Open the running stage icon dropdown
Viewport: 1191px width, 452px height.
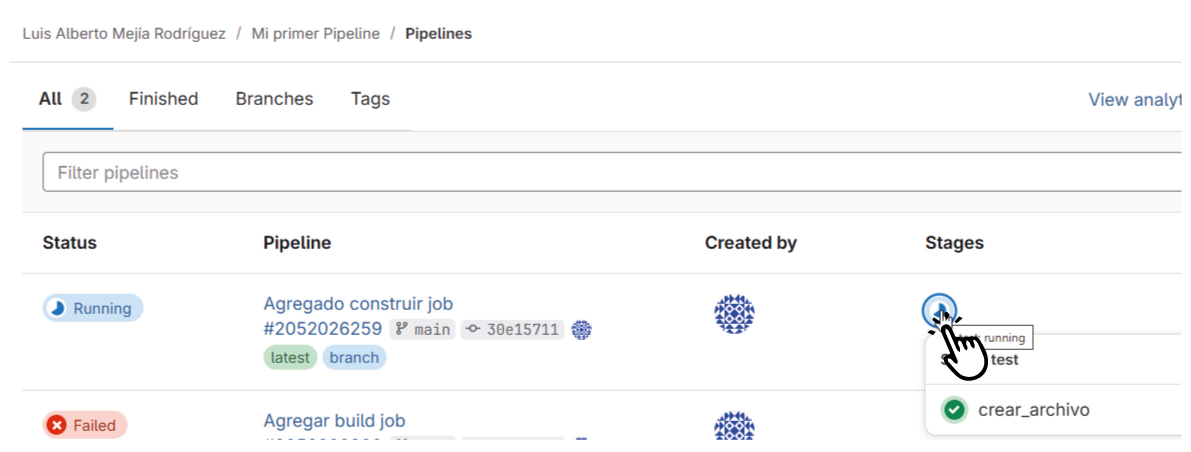pyautogui.click(x=940, y=309)
